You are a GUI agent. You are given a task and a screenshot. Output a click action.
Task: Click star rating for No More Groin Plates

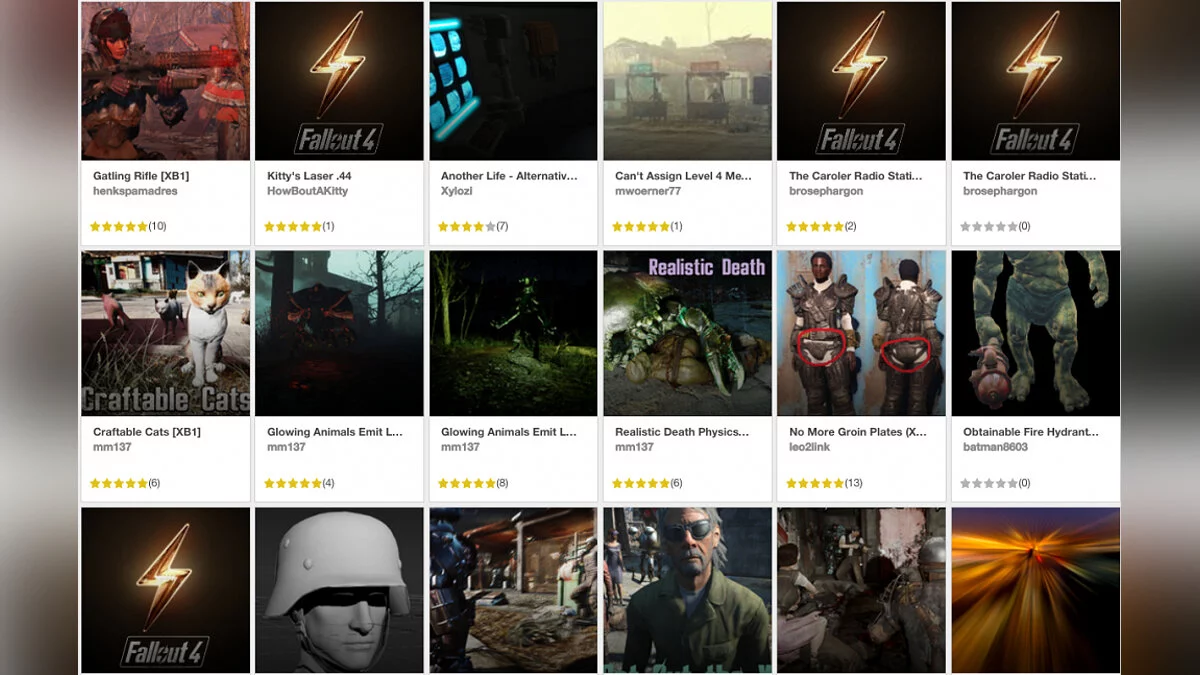(x=824, y=483)
